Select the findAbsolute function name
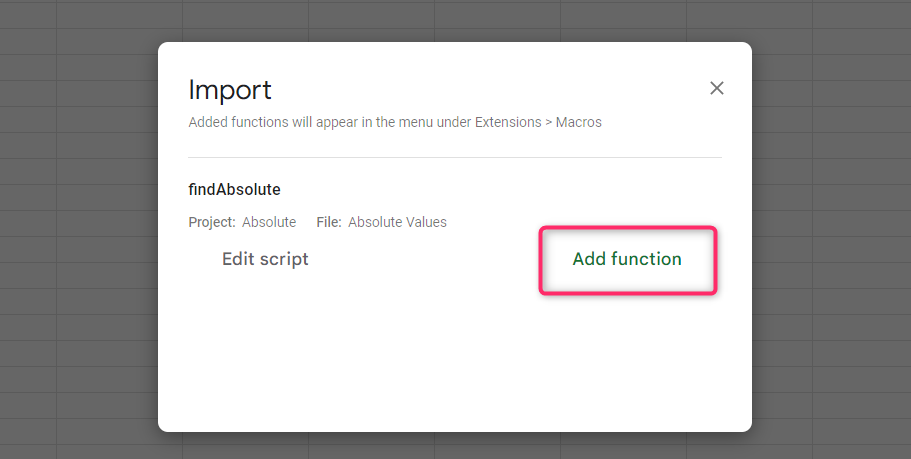The image size is (911, 459). tap(234, 189)
